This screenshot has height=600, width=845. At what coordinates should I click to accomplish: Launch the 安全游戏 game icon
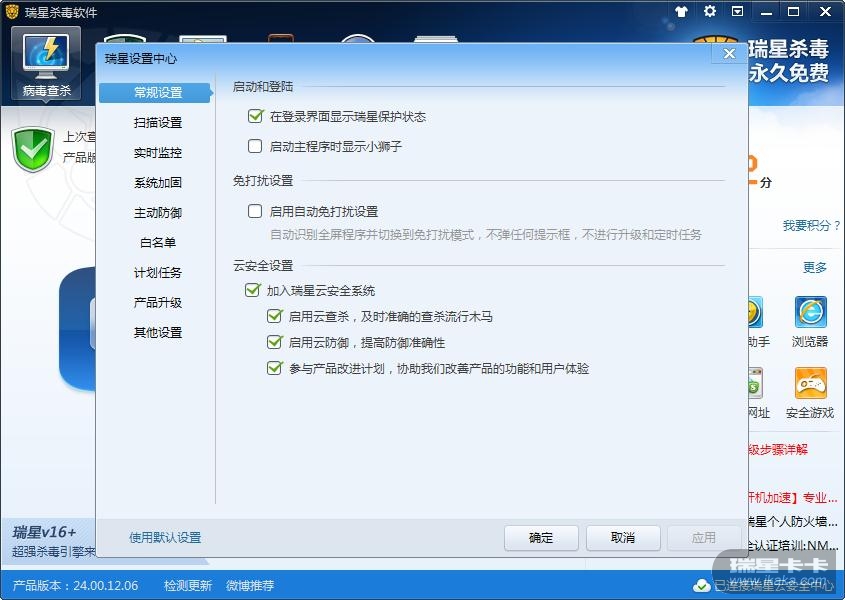pos(810,393)
